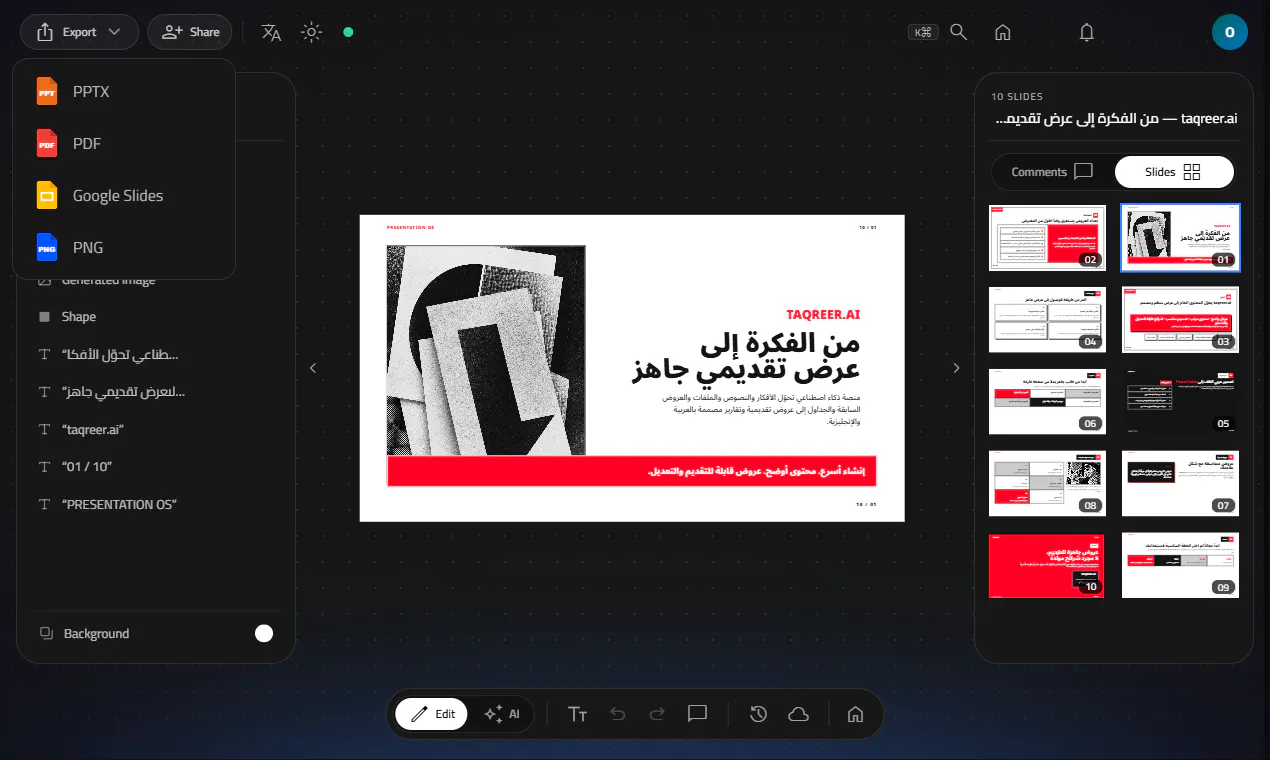Switch to AI mode
This screenshot has width=1270, height=760.
point(501,714)
